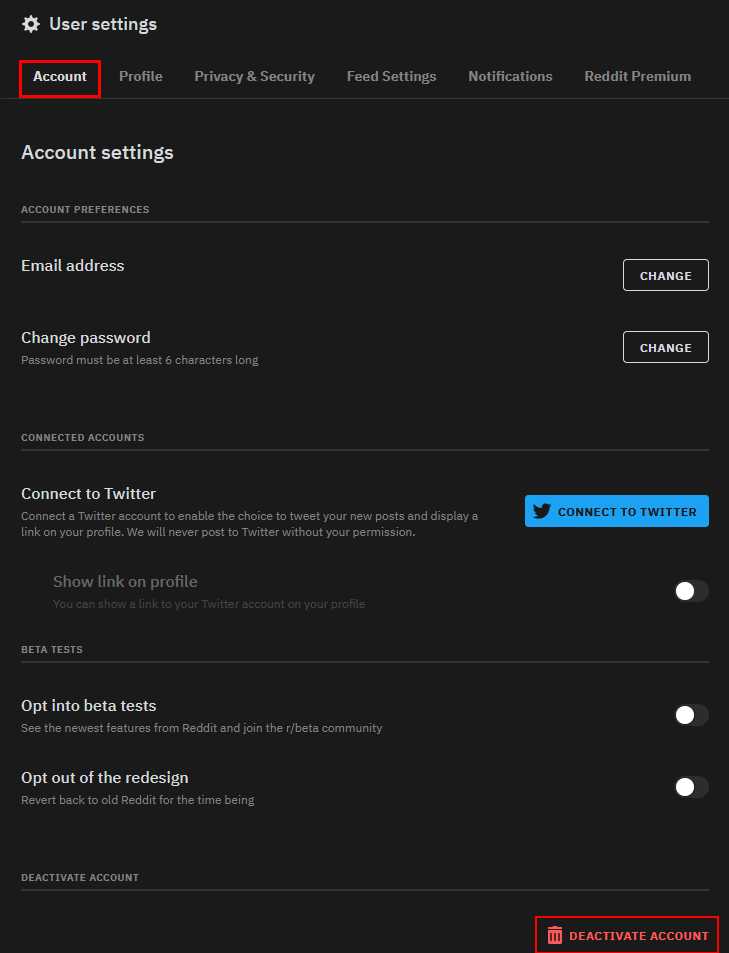
Task: Click 'Password must be at least 6 characters long'
Action: tap(140, 360)
